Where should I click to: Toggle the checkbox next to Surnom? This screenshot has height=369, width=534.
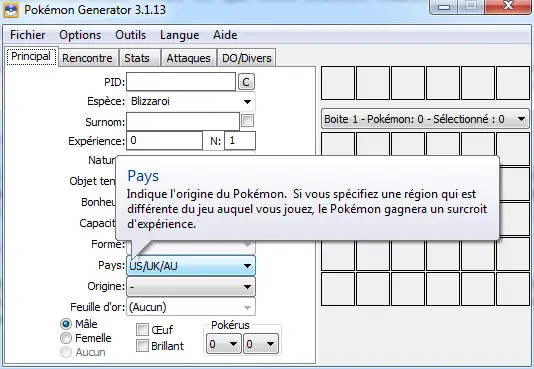point(248,121)
